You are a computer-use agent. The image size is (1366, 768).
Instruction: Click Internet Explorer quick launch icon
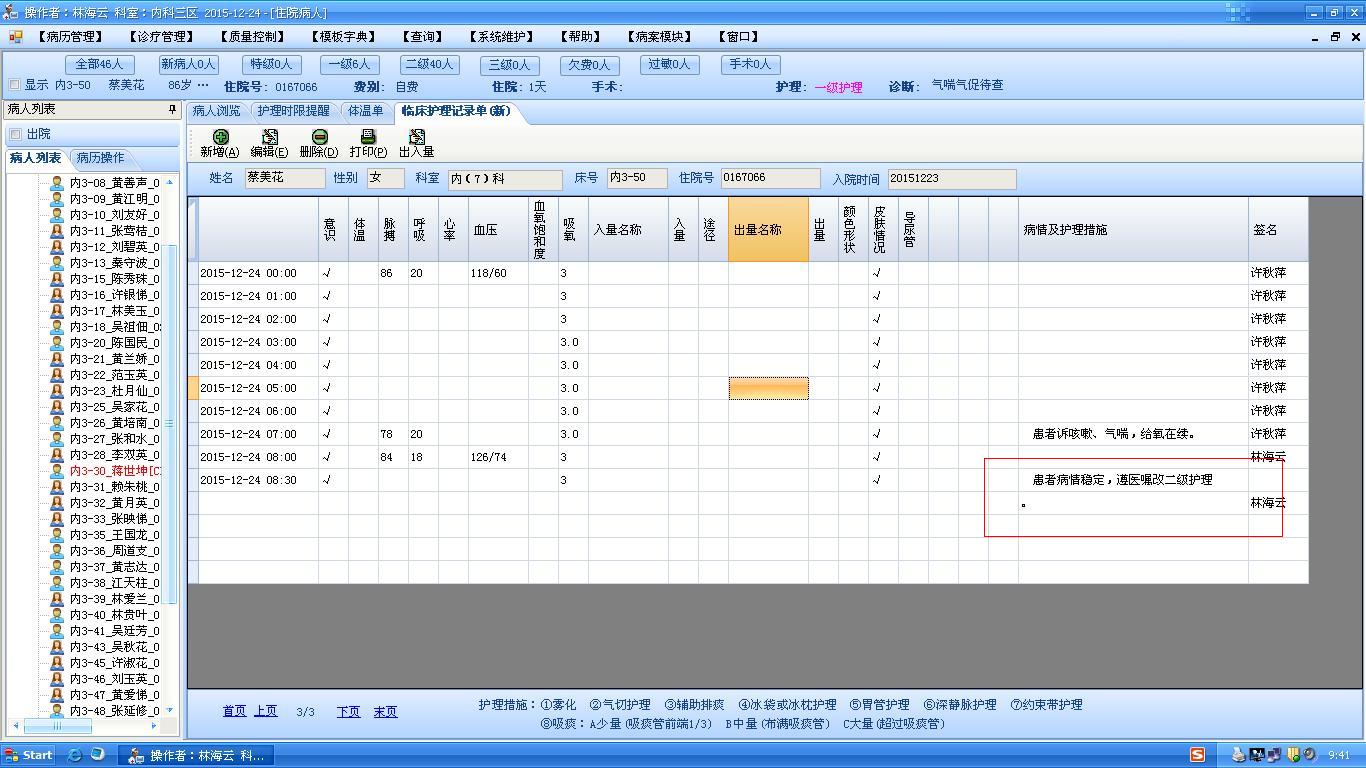click(75, 755)
